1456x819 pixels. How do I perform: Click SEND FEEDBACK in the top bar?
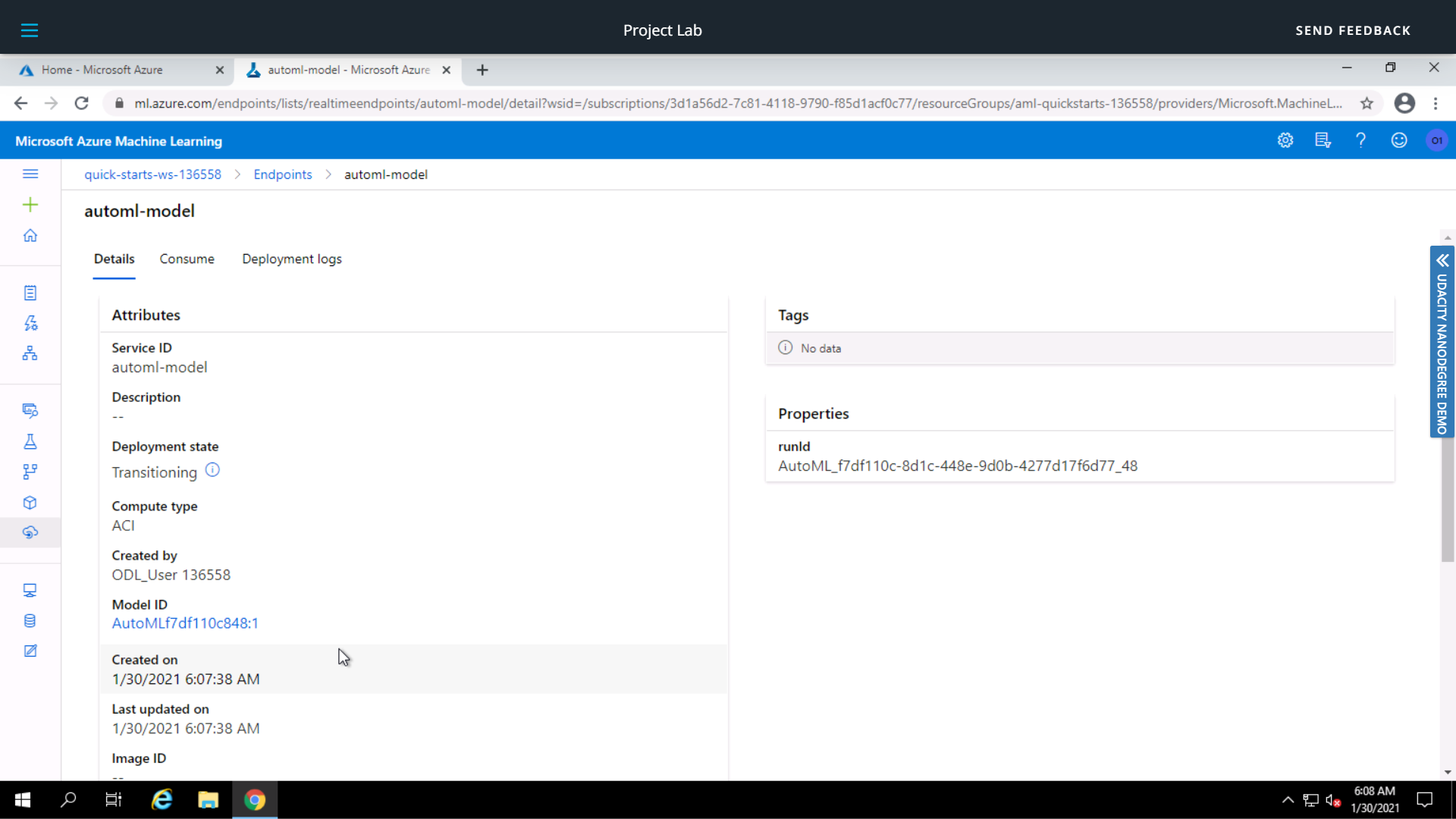tap(1354, 30)
